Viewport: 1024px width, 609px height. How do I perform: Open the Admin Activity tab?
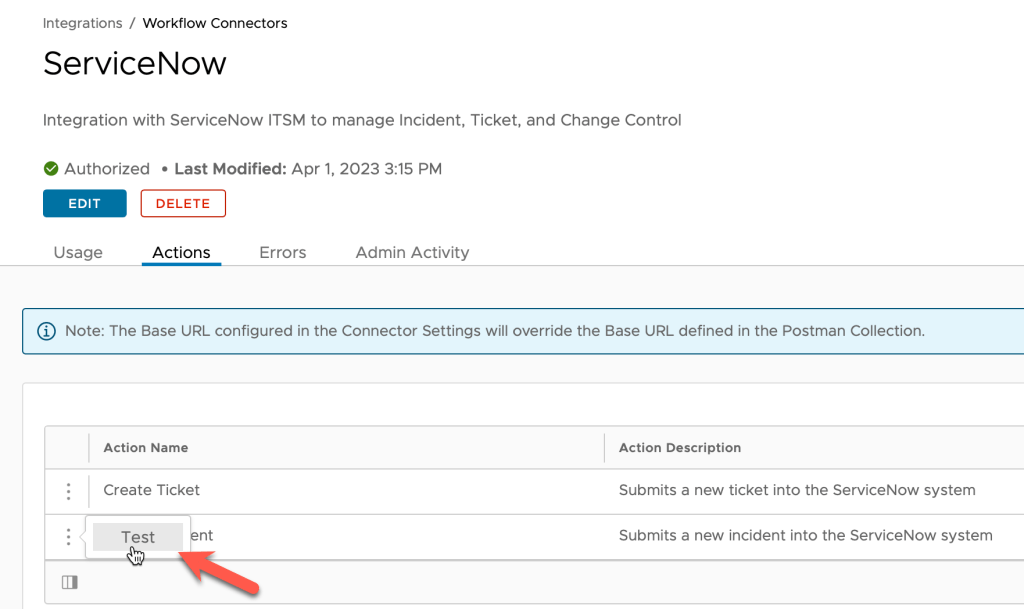tap(411, 252)
